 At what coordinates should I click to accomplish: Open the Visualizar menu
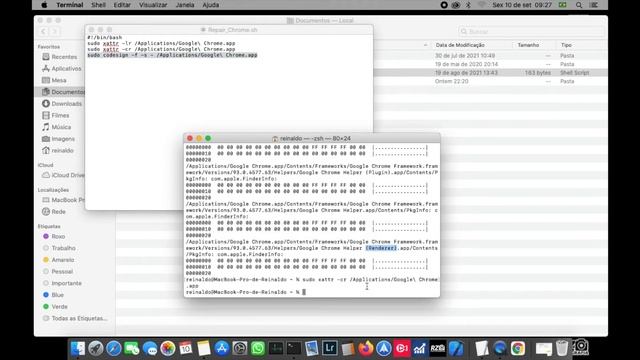153,5
